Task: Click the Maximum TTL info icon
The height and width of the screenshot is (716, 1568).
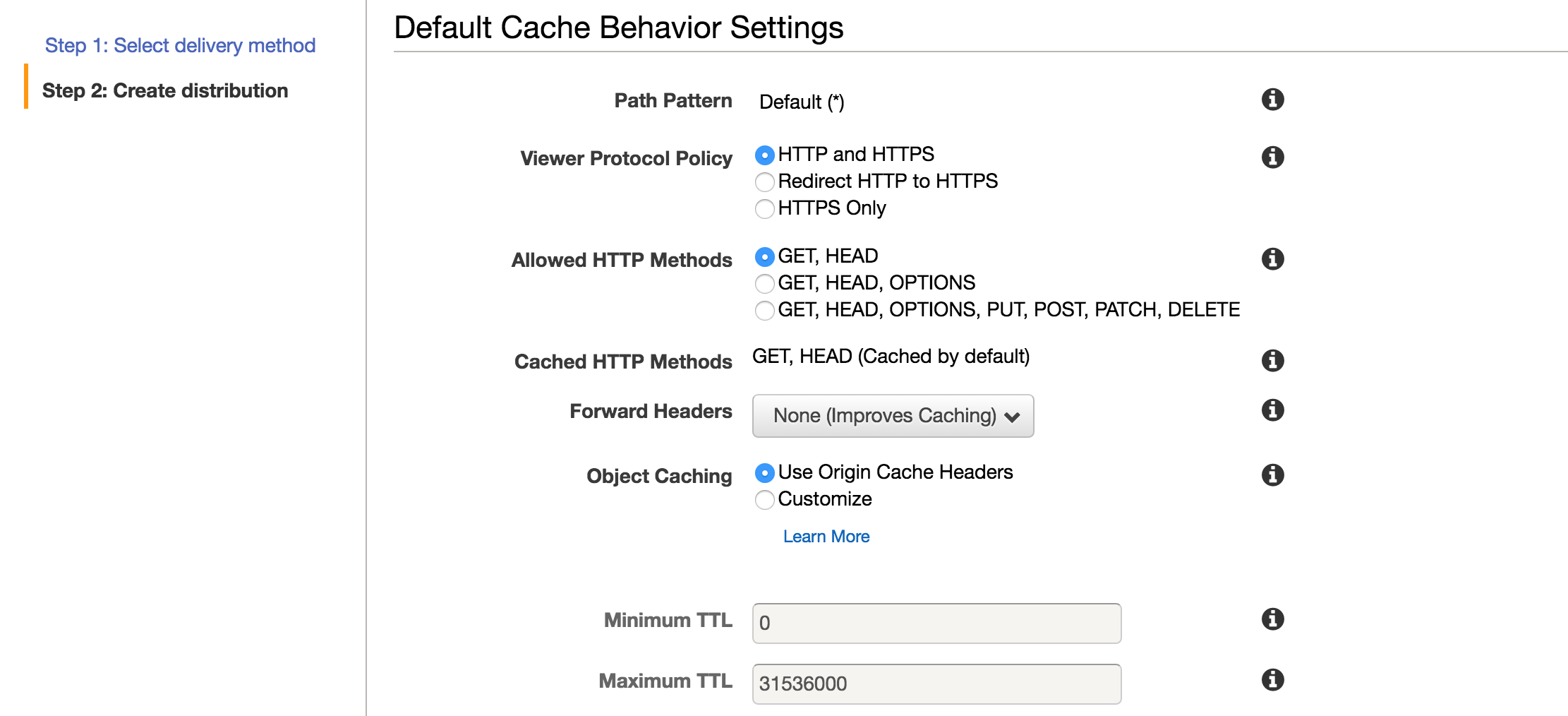Action: point(1272,680)
